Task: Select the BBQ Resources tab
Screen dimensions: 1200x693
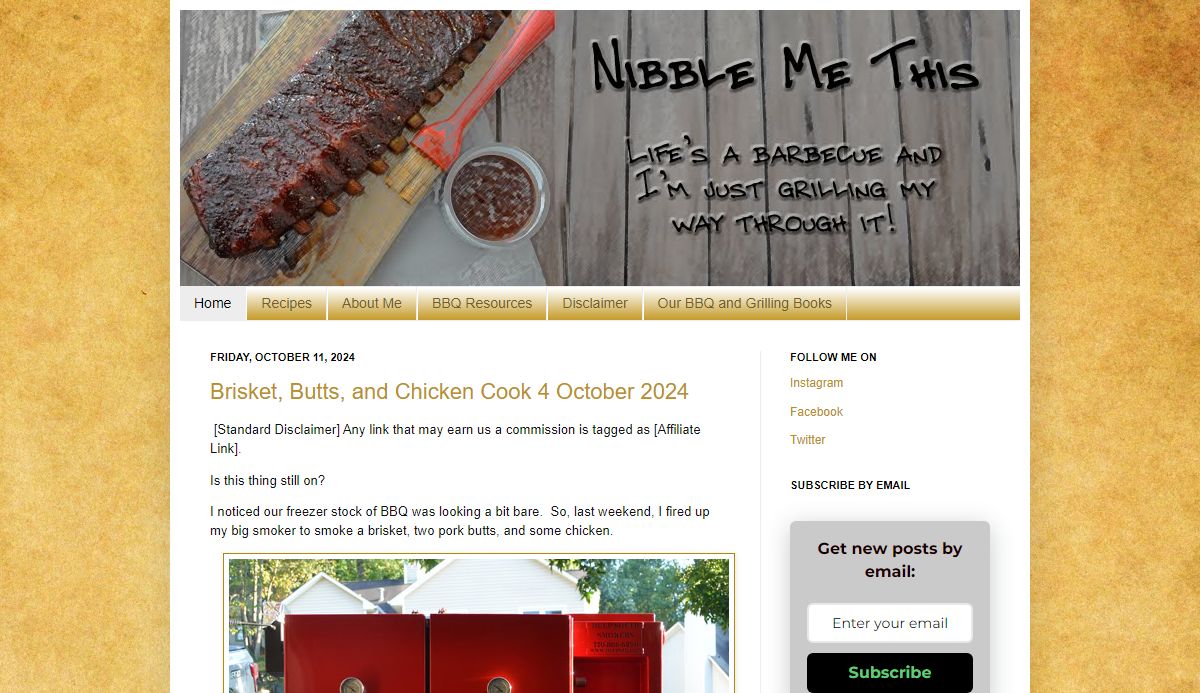Action: pos(482,303)
